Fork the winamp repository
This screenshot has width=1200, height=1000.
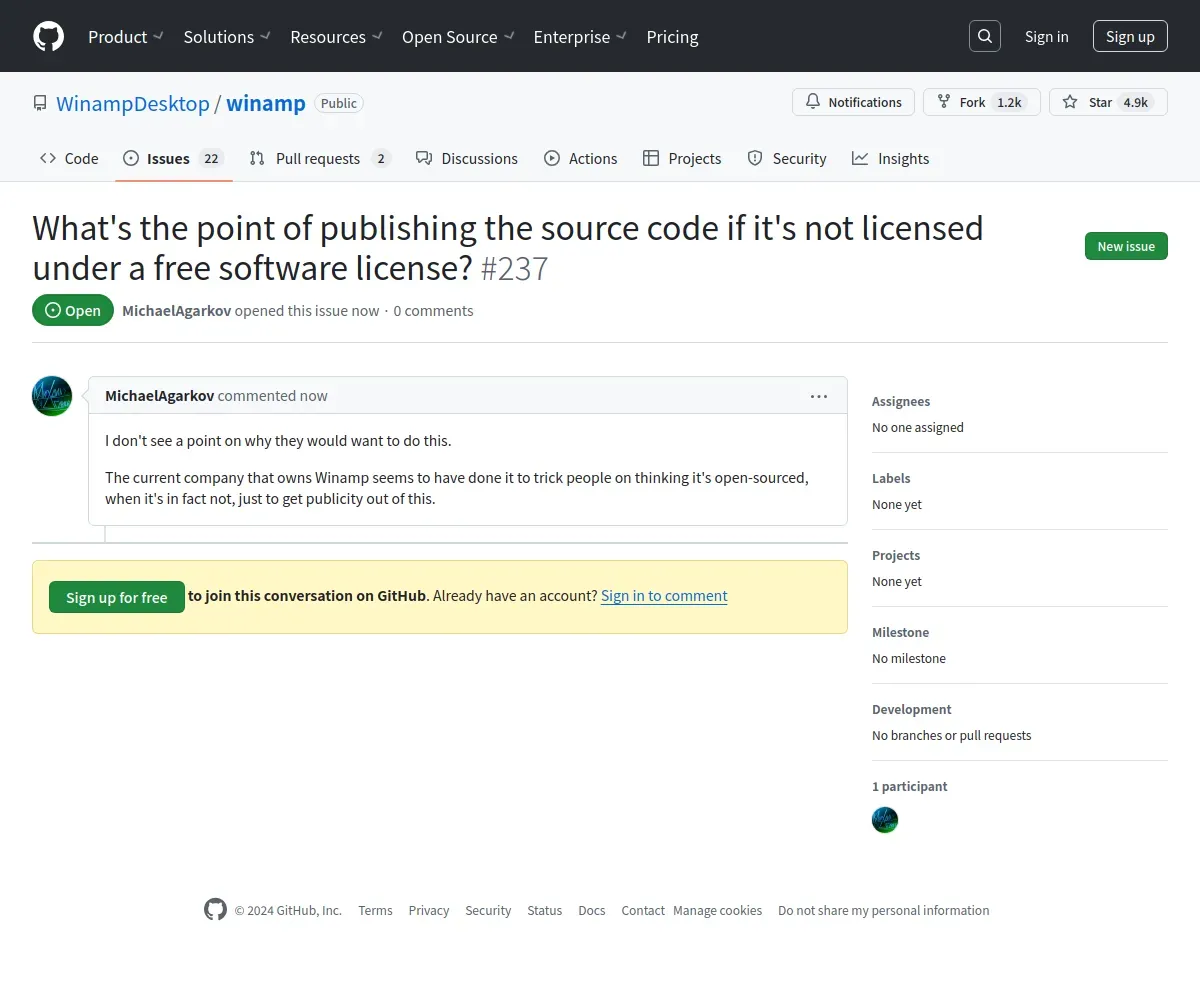pyautogui.click(x=981, y=102)
